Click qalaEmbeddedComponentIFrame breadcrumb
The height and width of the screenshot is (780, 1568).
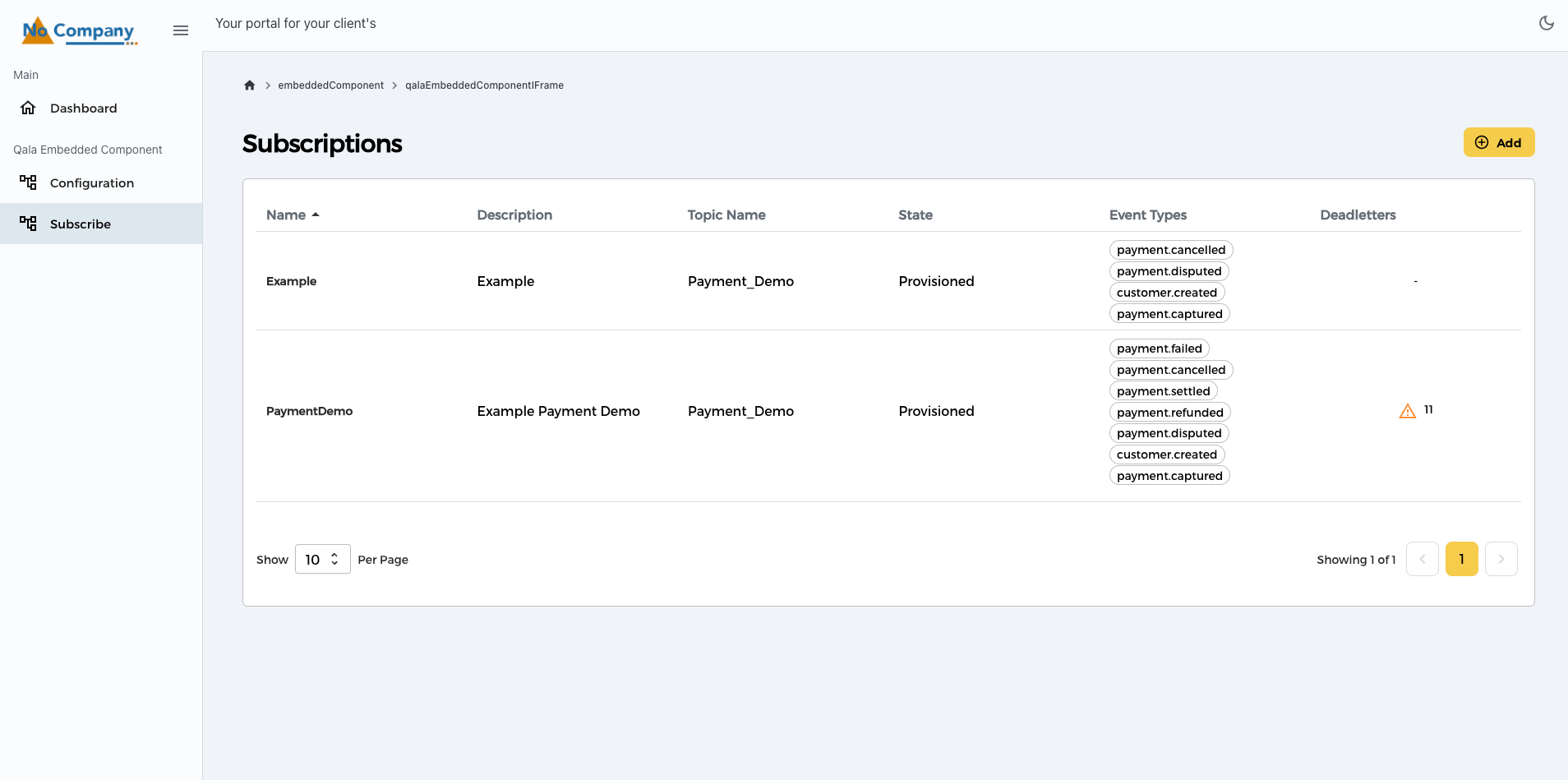(484, 85)
